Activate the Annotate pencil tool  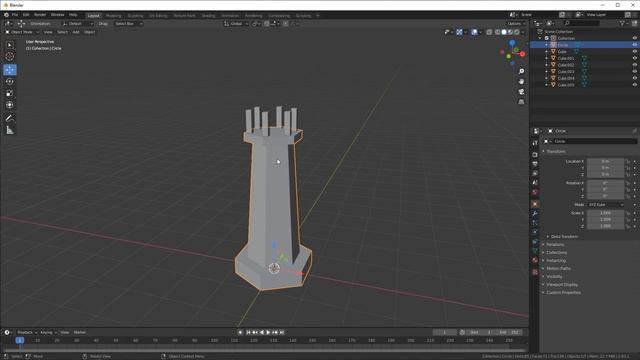pos(10,118)
